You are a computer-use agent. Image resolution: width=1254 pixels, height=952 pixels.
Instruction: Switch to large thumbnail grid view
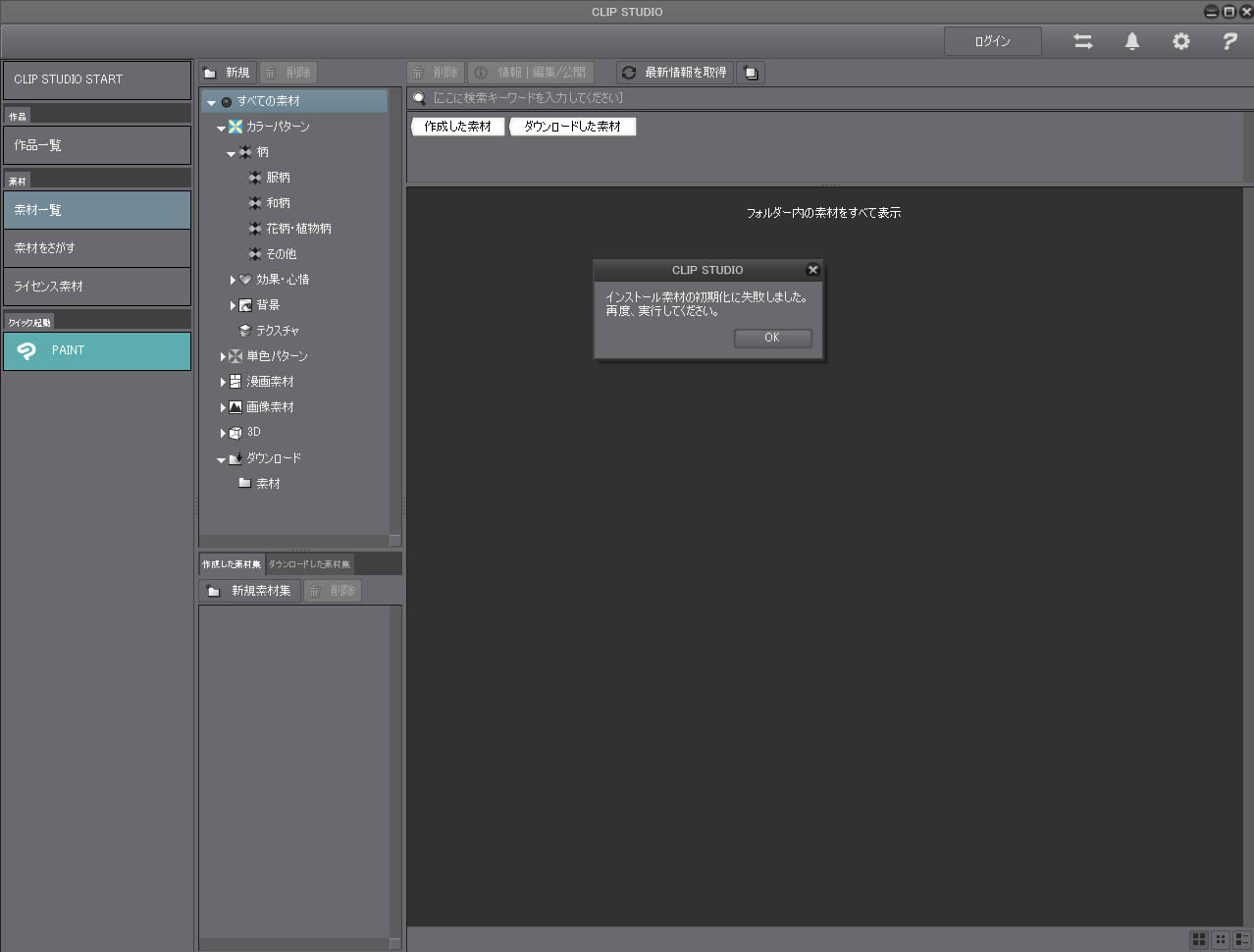(x=1199, y=939)
